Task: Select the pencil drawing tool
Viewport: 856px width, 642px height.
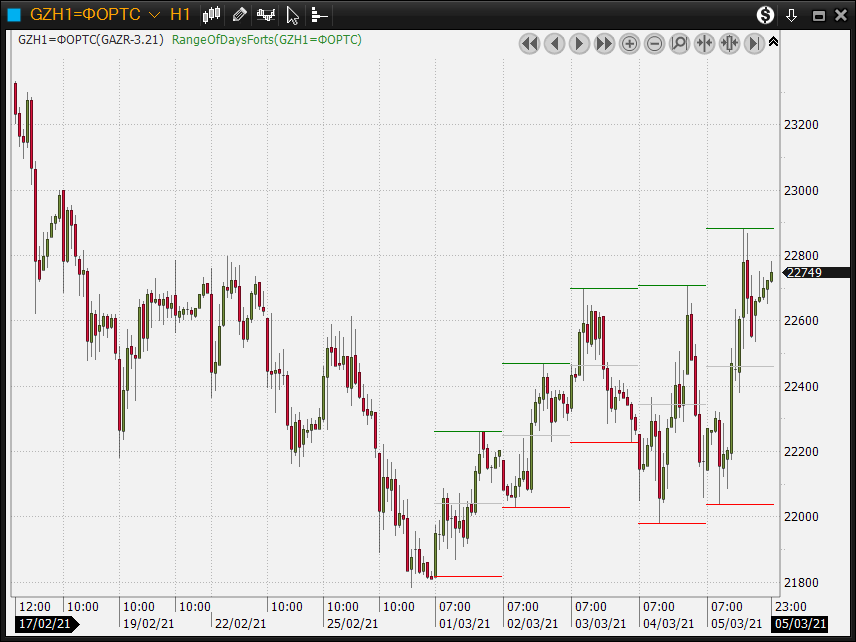Action: pyautogui.click(x=239, y=14)
